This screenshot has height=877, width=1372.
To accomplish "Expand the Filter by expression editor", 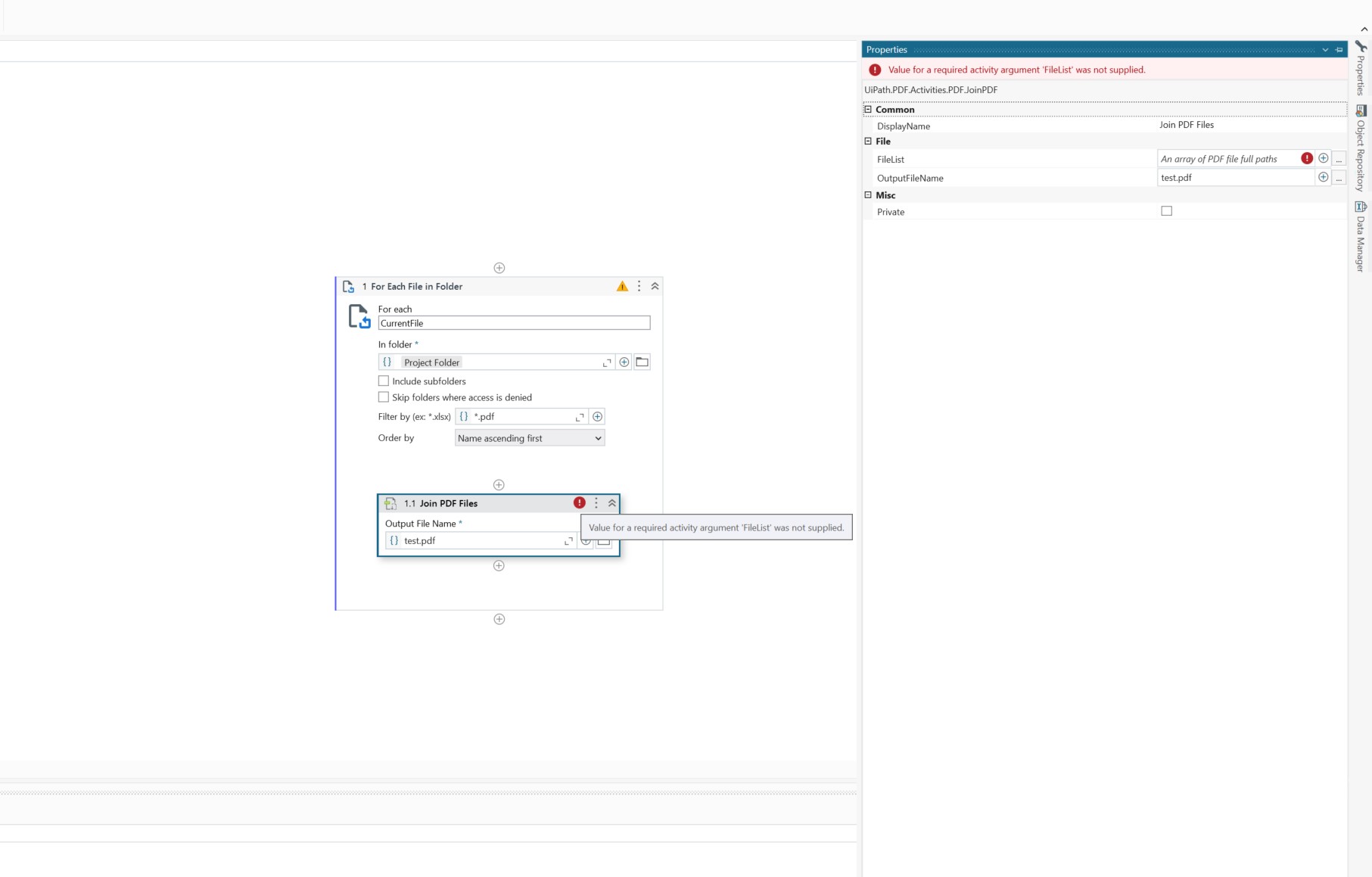I will [580, 417].
